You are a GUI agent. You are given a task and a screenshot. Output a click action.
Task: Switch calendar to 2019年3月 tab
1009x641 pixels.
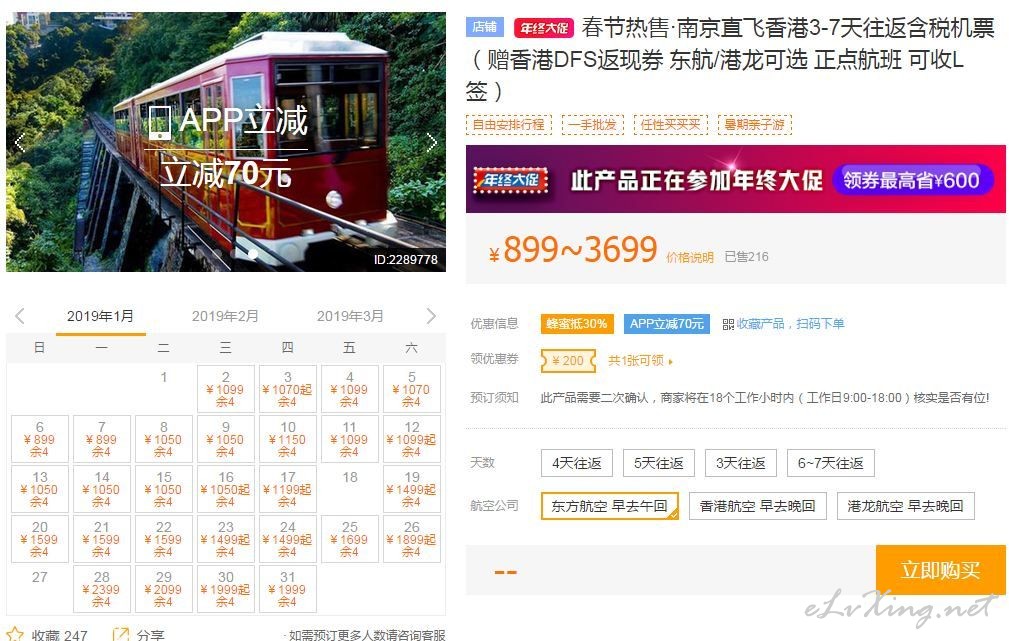coord(349,316)
